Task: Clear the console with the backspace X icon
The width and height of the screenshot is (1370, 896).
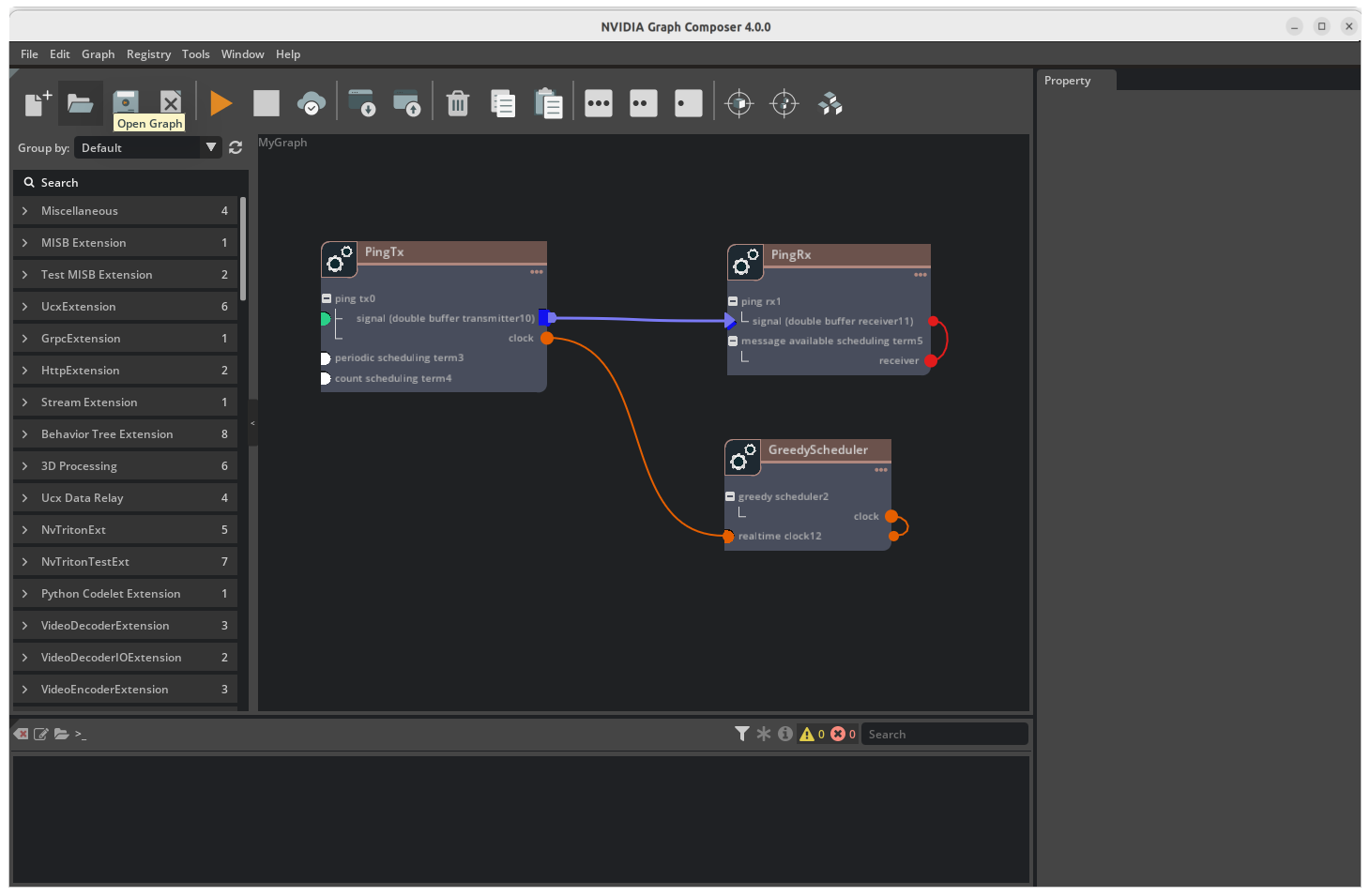Action: 22,734
